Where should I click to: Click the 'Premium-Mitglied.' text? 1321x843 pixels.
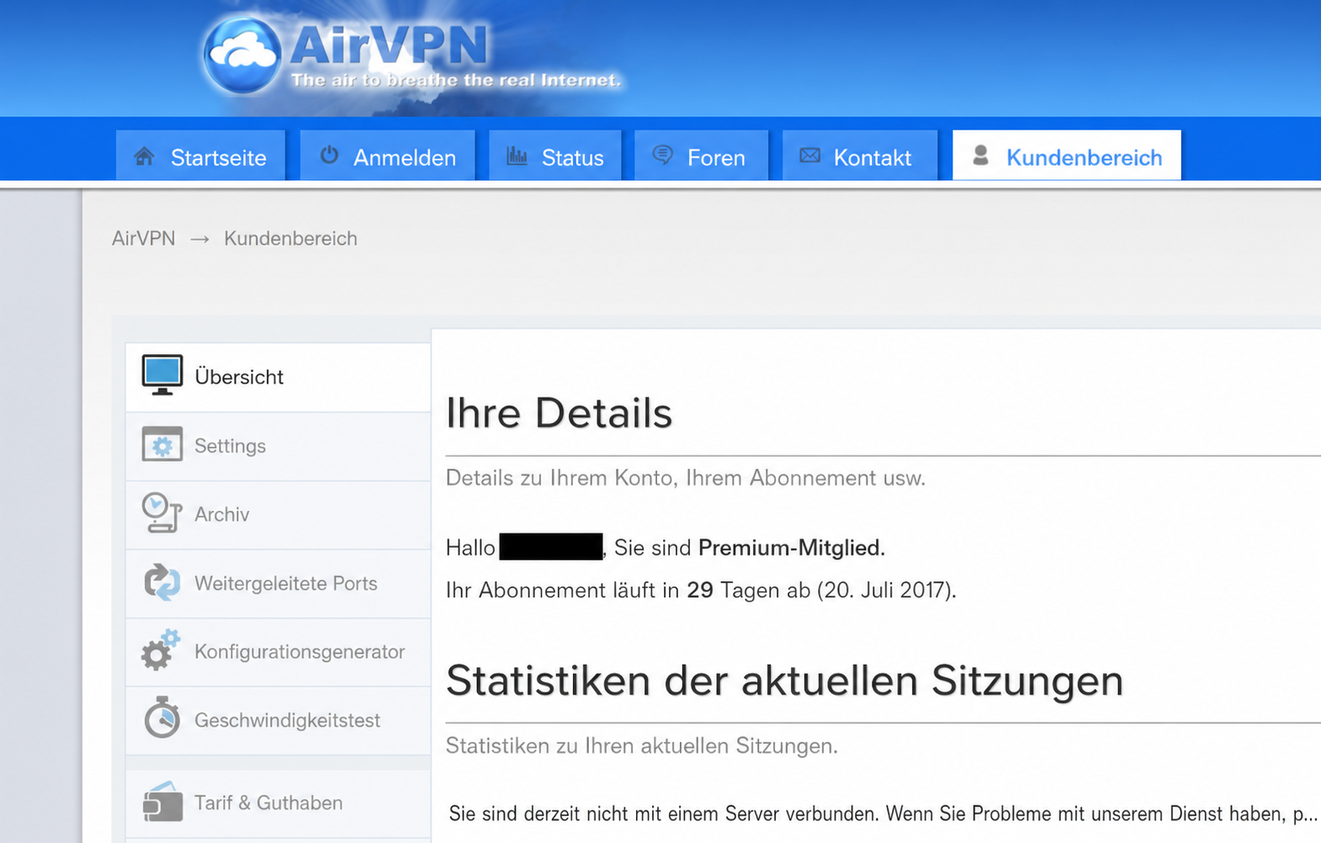tap(791, 548)
